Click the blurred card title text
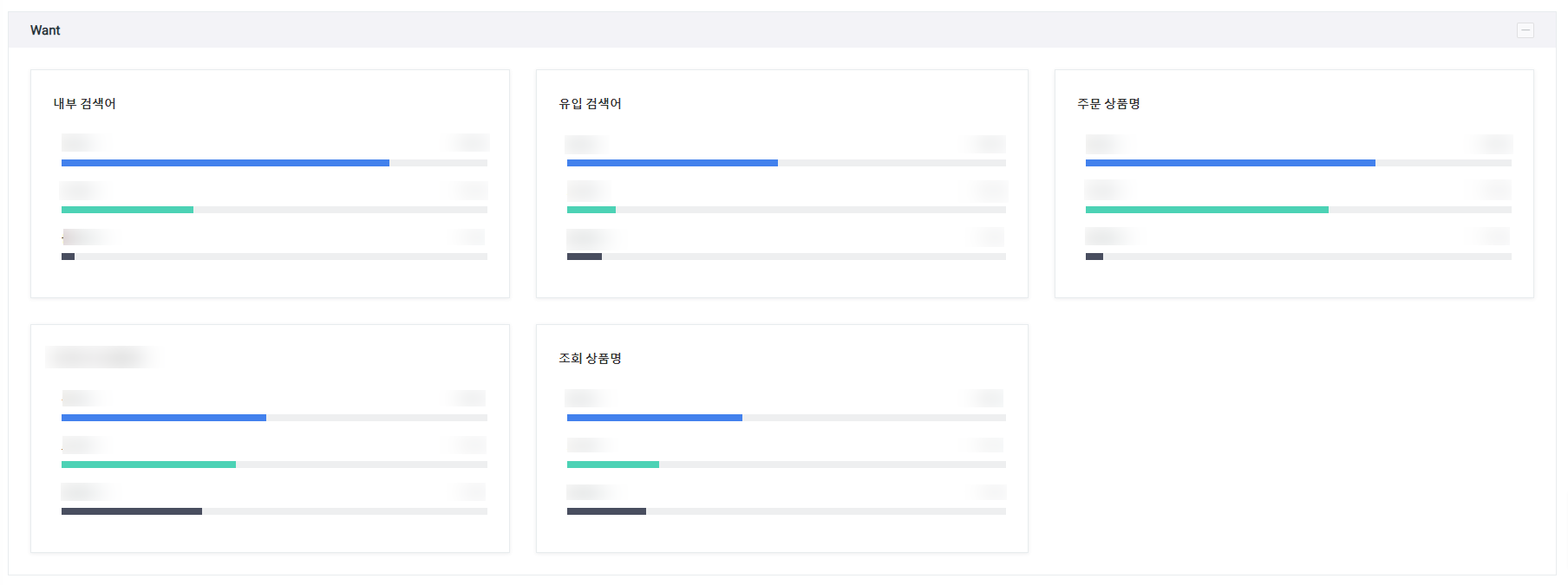 100,357
